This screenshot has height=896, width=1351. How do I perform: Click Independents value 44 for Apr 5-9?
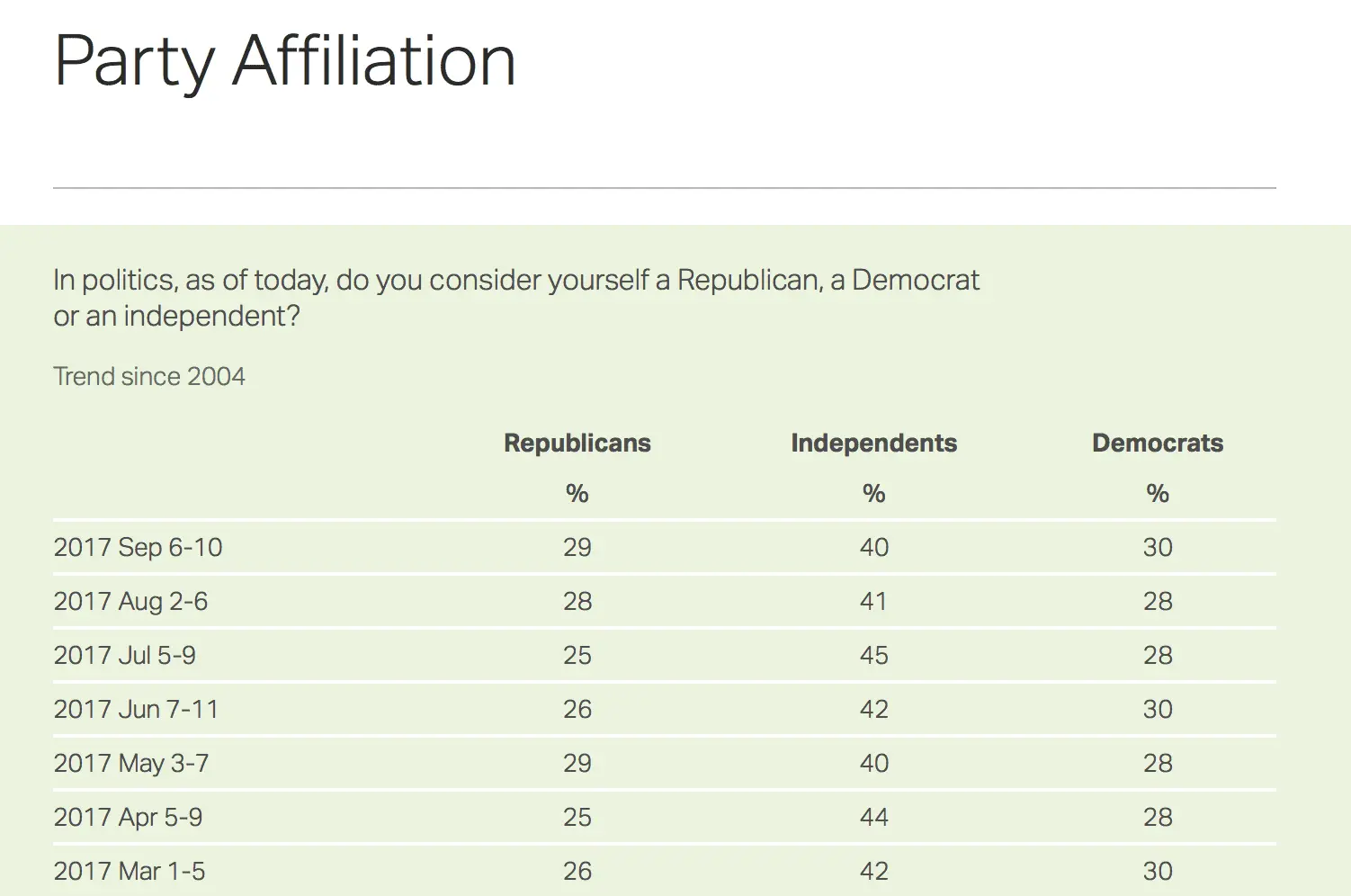click(873, 817)
